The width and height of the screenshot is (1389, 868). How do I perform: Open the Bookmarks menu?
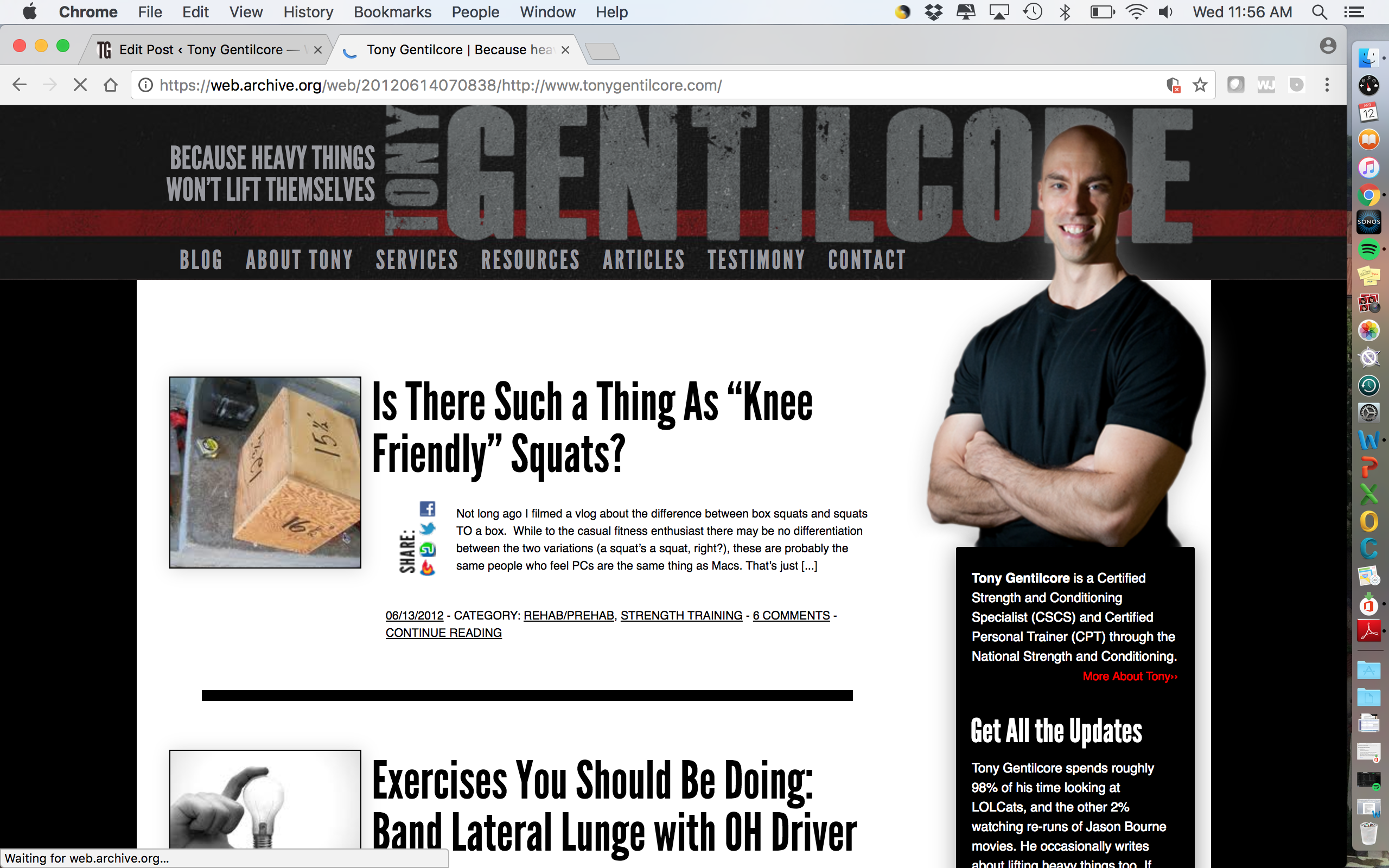(393, 12)
